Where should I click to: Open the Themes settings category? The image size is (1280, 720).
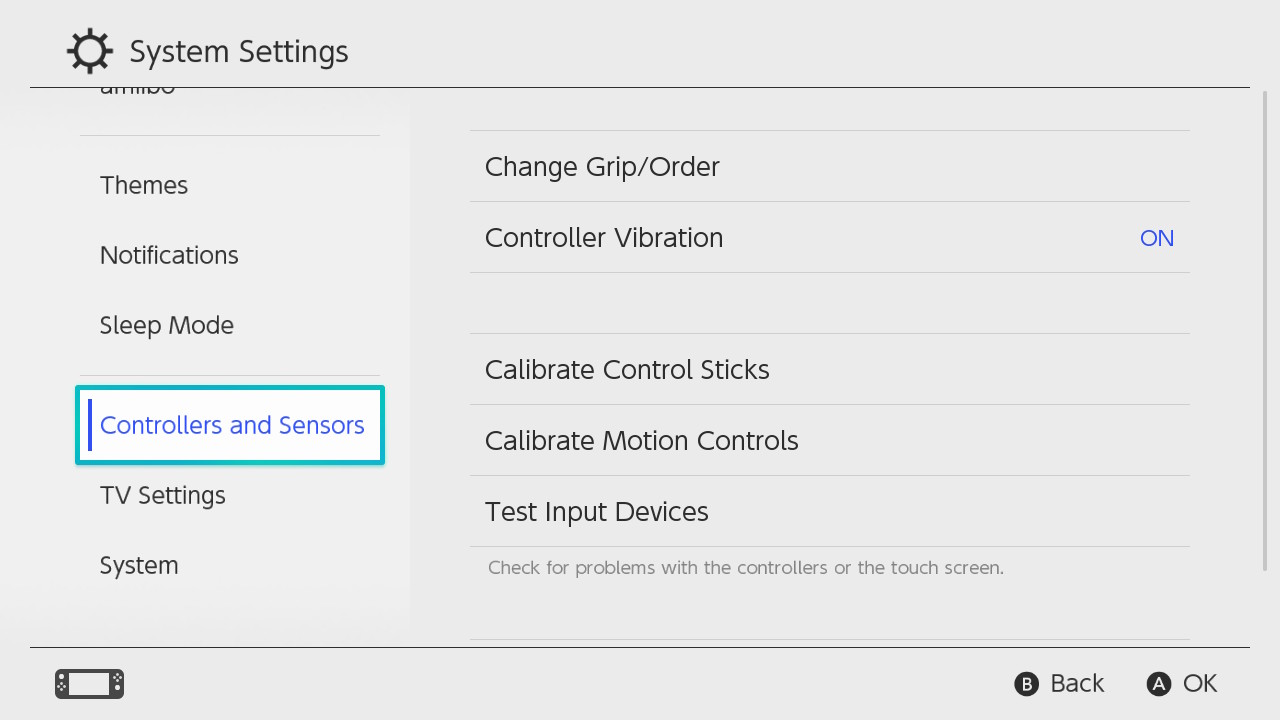(x=144, y=186)
